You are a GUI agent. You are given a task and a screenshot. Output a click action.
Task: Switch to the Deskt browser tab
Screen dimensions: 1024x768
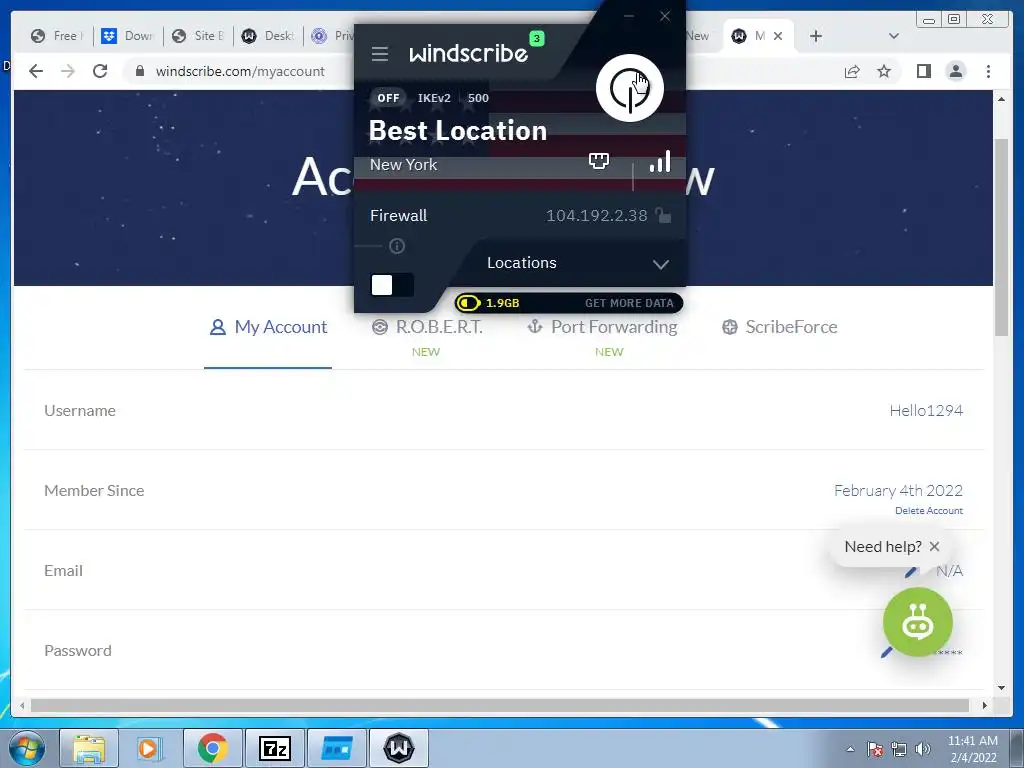[x=268, y=36]
